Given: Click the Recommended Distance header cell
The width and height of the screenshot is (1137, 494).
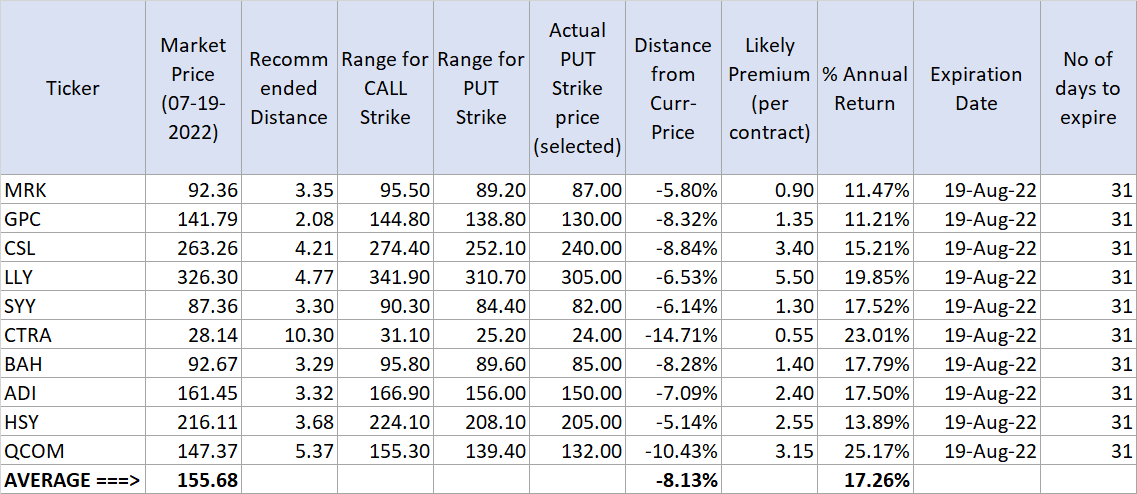Looking at the screenshot, I should click(289, 88).
